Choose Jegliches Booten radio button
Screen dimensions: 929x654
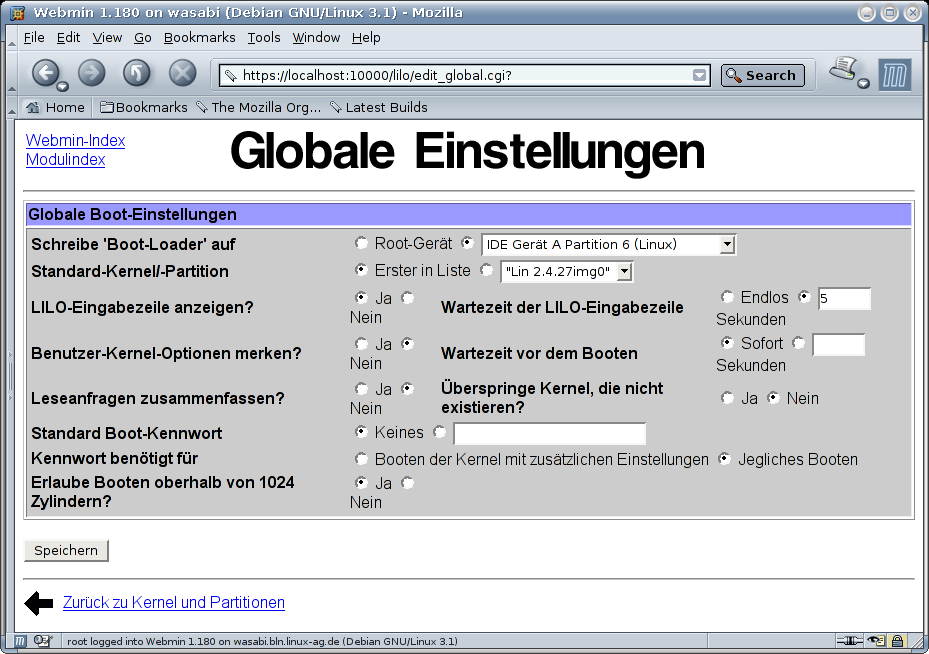click(x=725, y=459)
